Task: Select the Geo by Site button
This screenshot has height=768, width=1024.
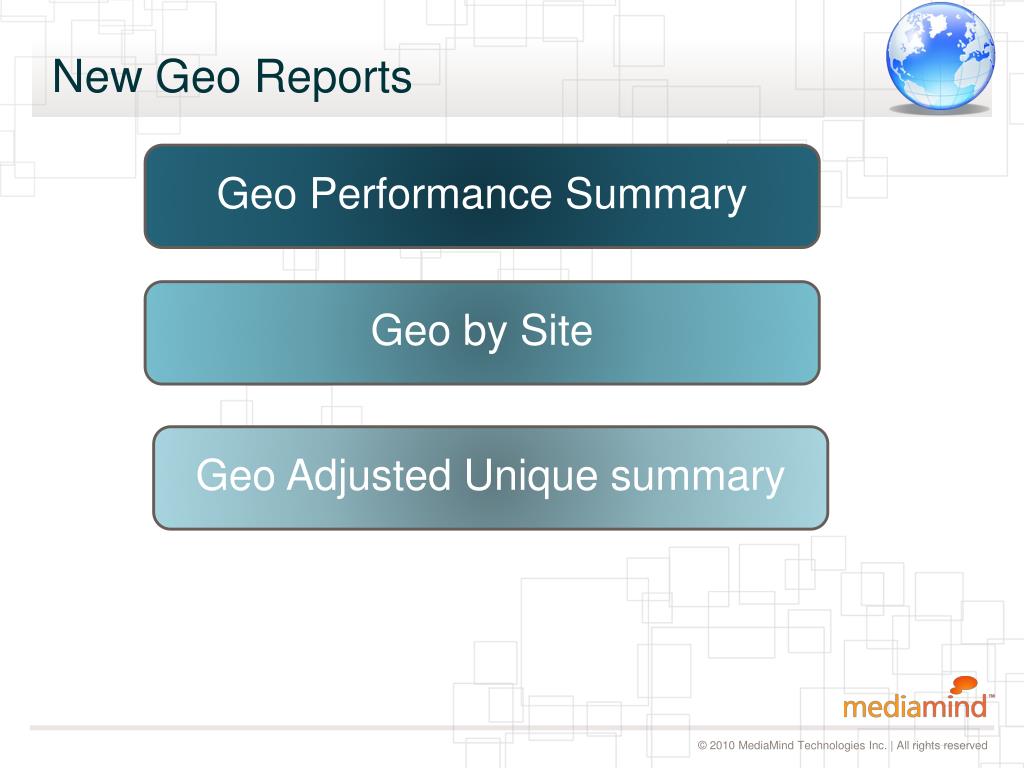Action: (482, 332)
